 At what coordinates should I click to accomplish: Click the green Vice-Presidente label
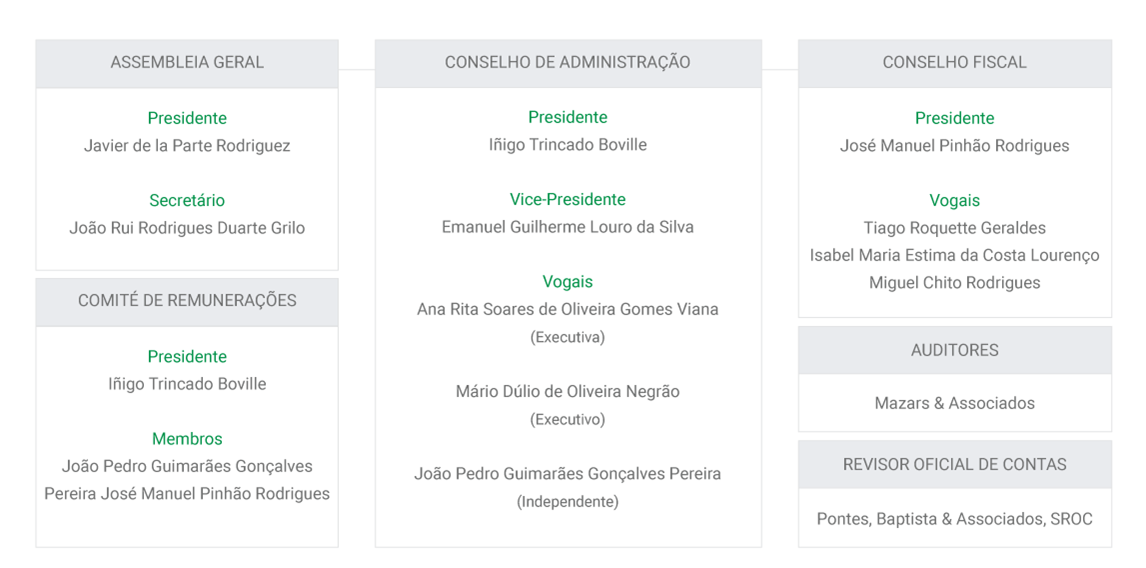coord(568,200)
